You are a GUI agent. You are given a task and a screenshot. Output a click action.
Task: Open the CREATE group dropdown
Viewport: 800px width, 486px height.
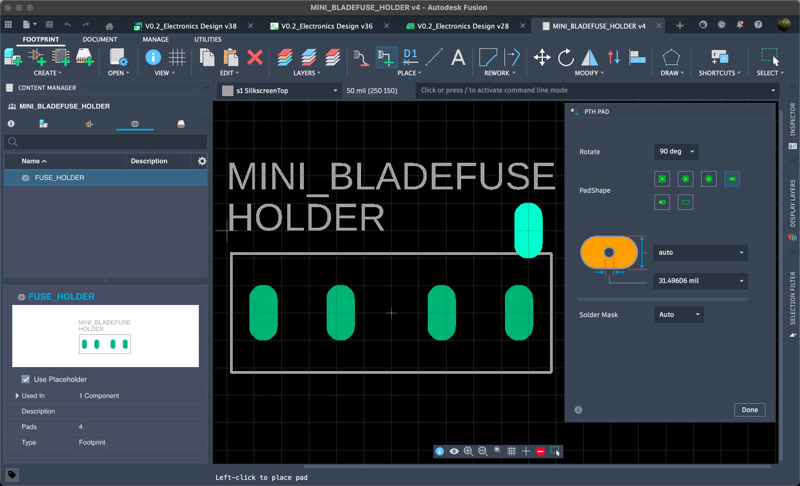tap(47, 73)
